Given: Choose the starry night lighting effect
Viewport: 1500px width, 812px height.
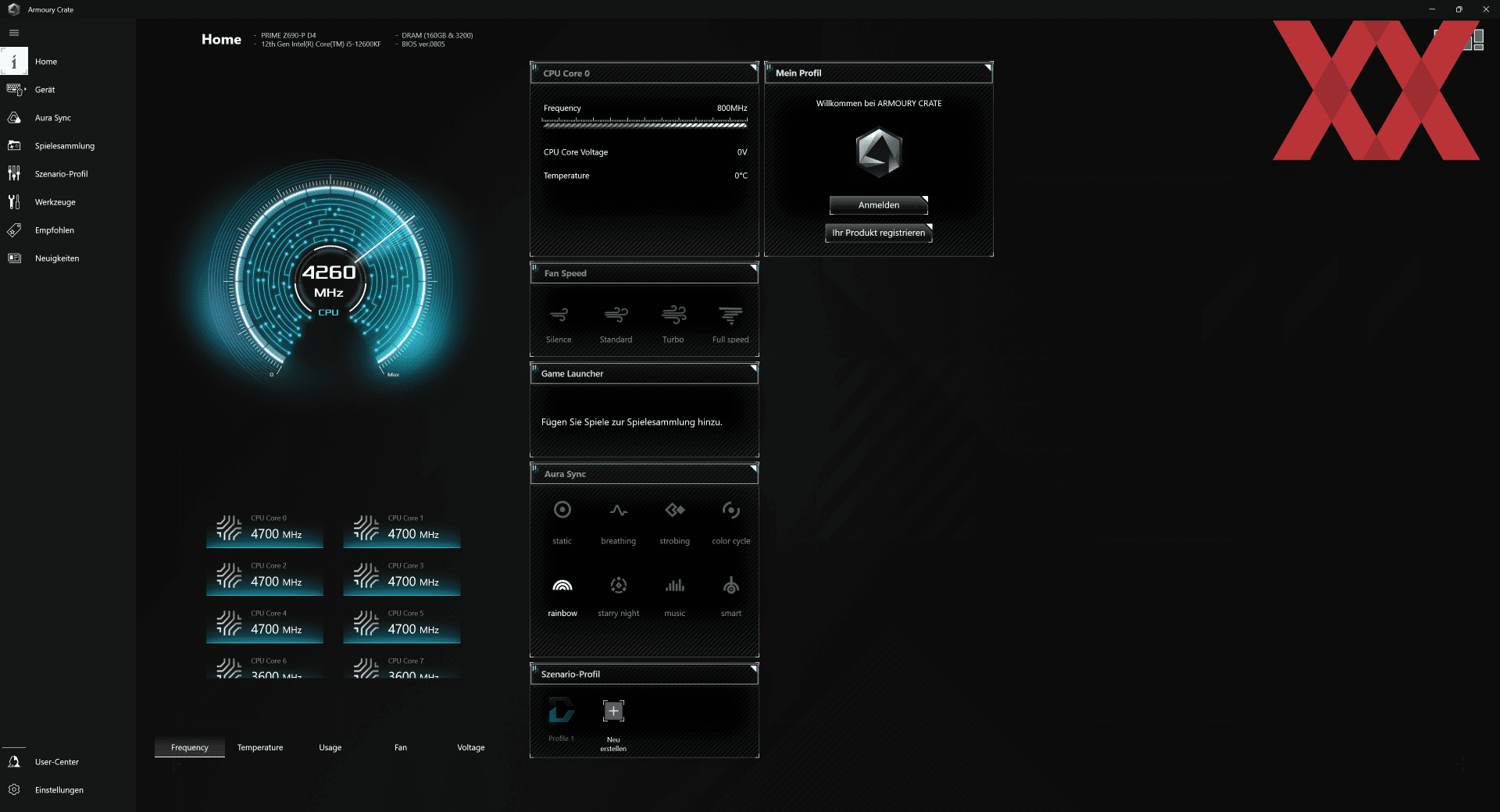Looking at the screenshot, I should point(619,597).
